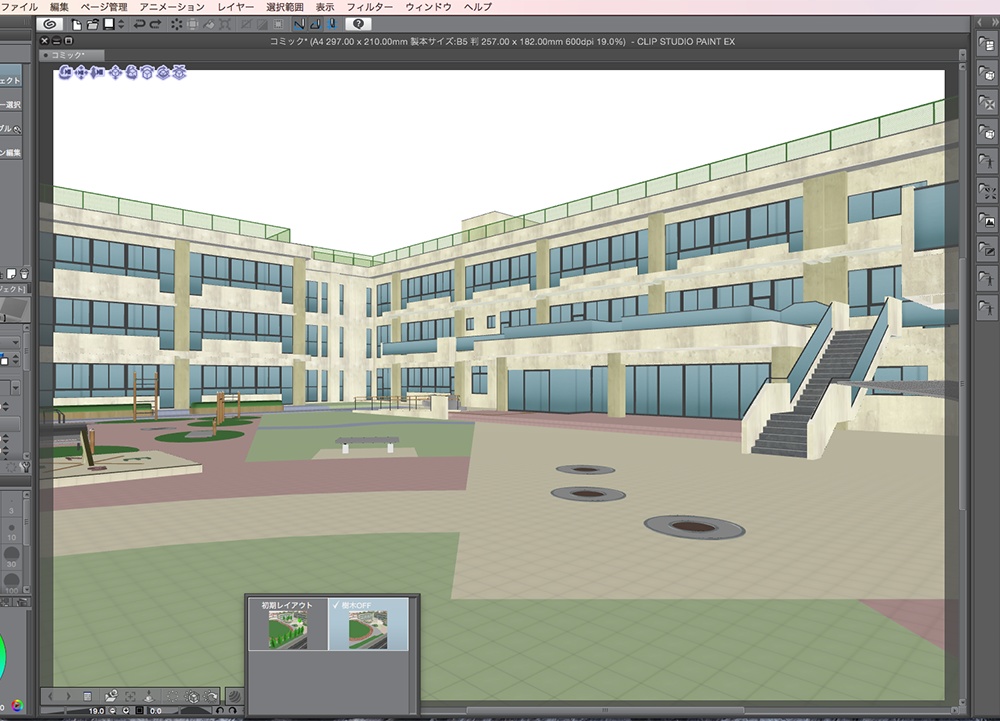Select the camera pan tool in the 3D manipulator
Image resolution: width=1000 pixels, height=721 pixels.
point(81,73)
